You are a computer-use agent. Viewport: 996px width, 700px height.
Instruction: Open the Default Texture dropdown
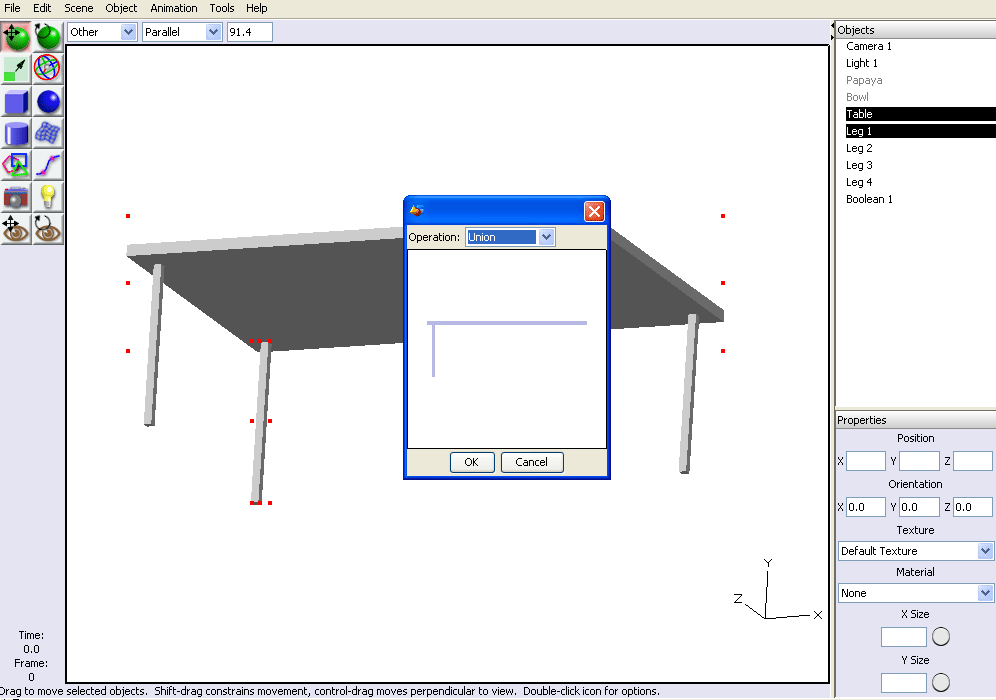tap(915, 551)
